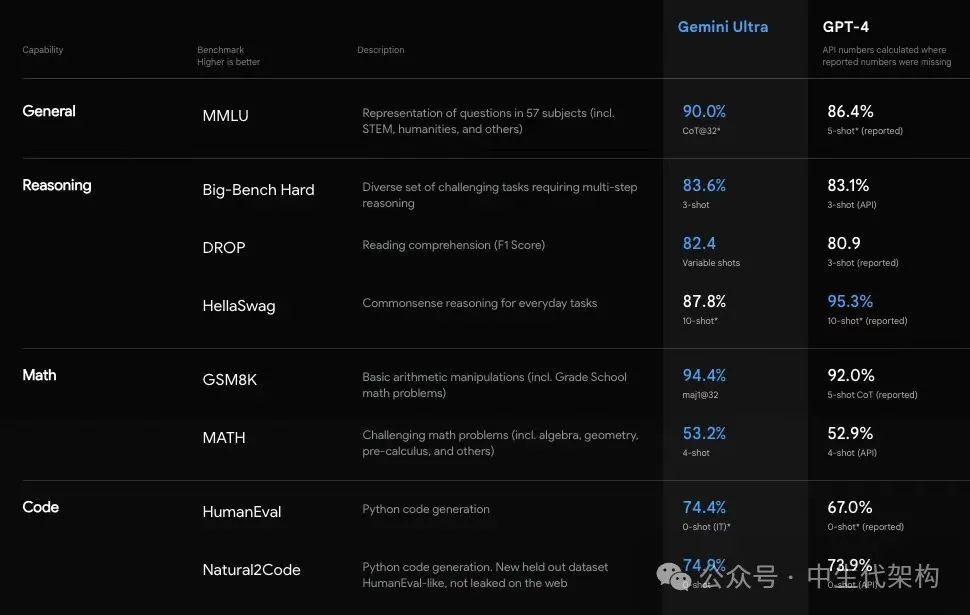The image size is (970, 615).
Task: Select the Big-Bench Hard benchmark name
Action: pos(258,190)
